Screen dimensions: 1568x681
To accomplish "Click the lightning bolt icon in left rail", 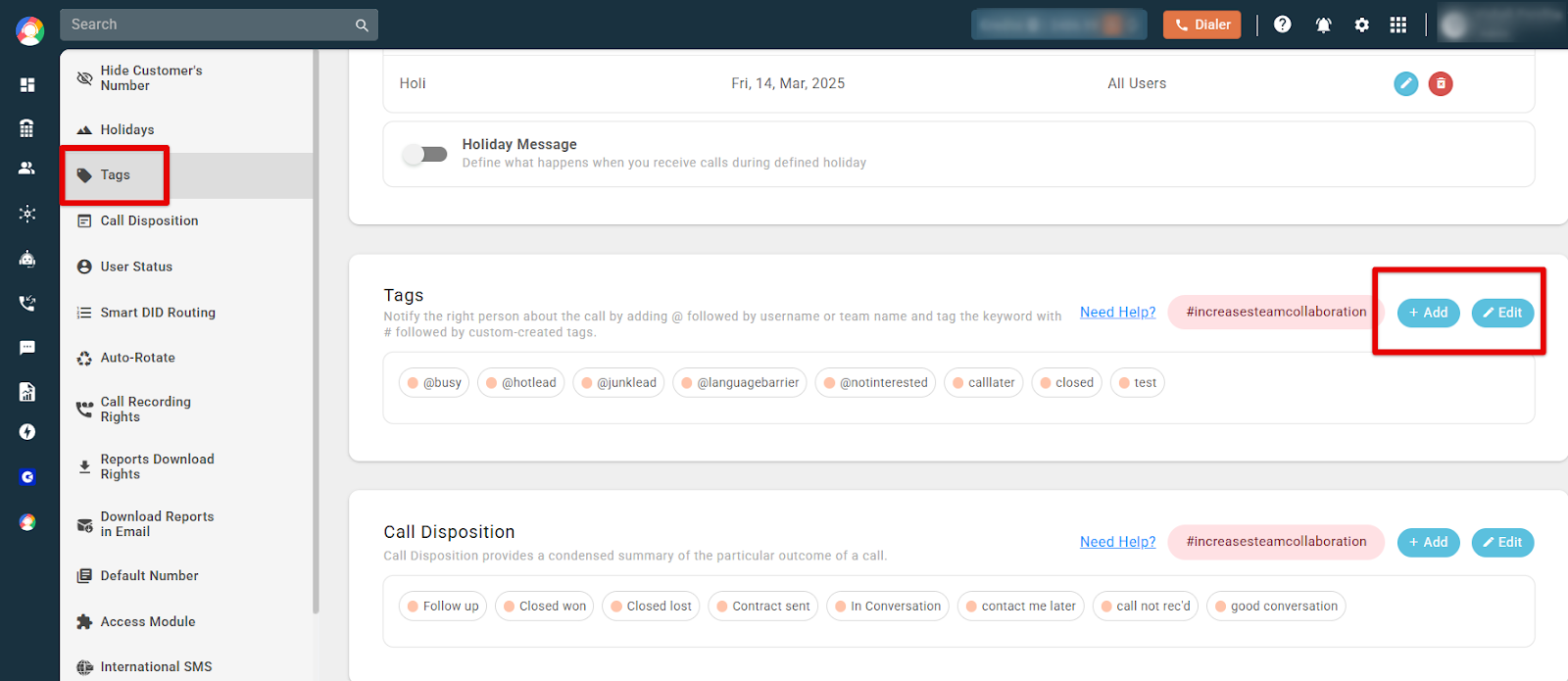I will (27, 432).
